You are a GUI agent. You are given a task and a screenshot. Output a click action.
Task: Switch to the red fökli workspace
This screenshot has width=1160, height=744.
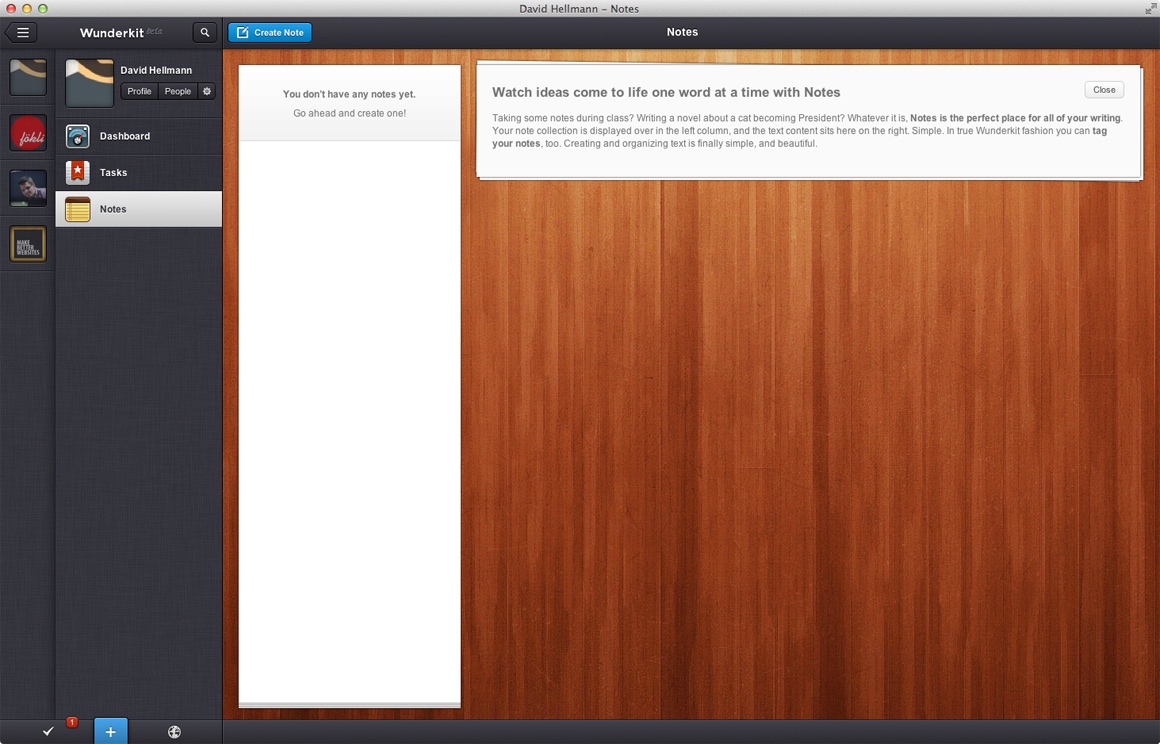[28, 133]
